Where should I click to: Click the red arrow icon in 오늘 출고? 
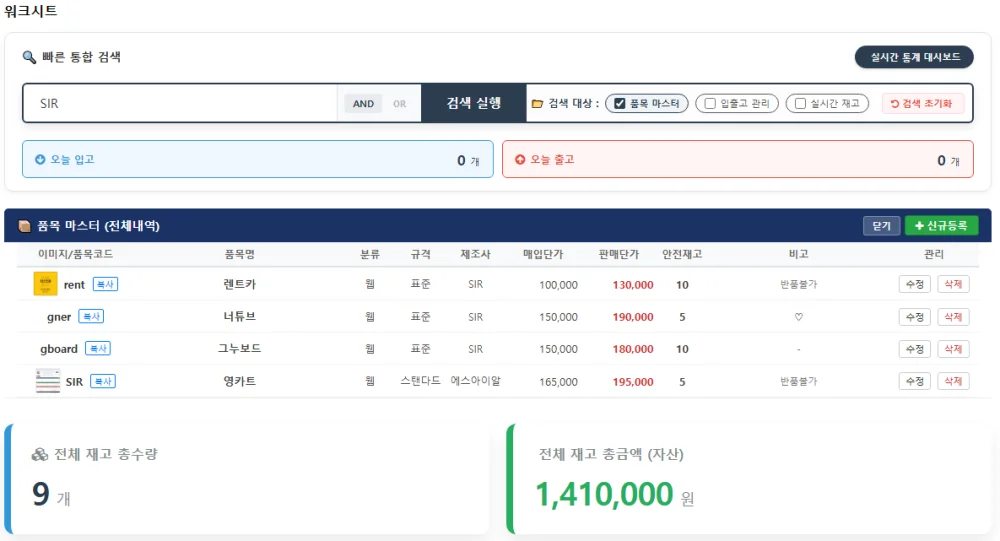tap(520, 159)
